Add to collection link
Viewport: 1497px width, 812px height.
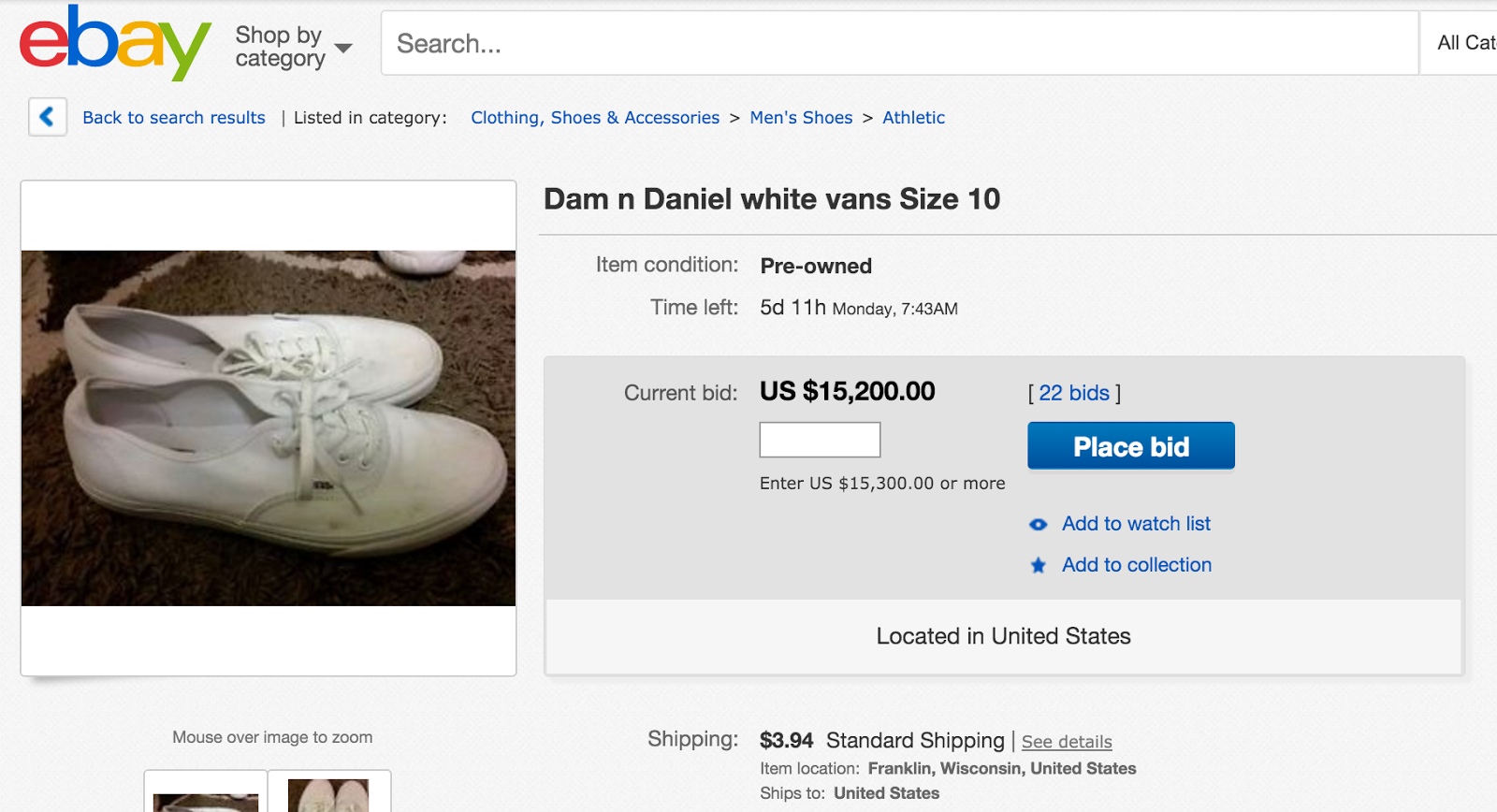click(x=1137, y=565)
